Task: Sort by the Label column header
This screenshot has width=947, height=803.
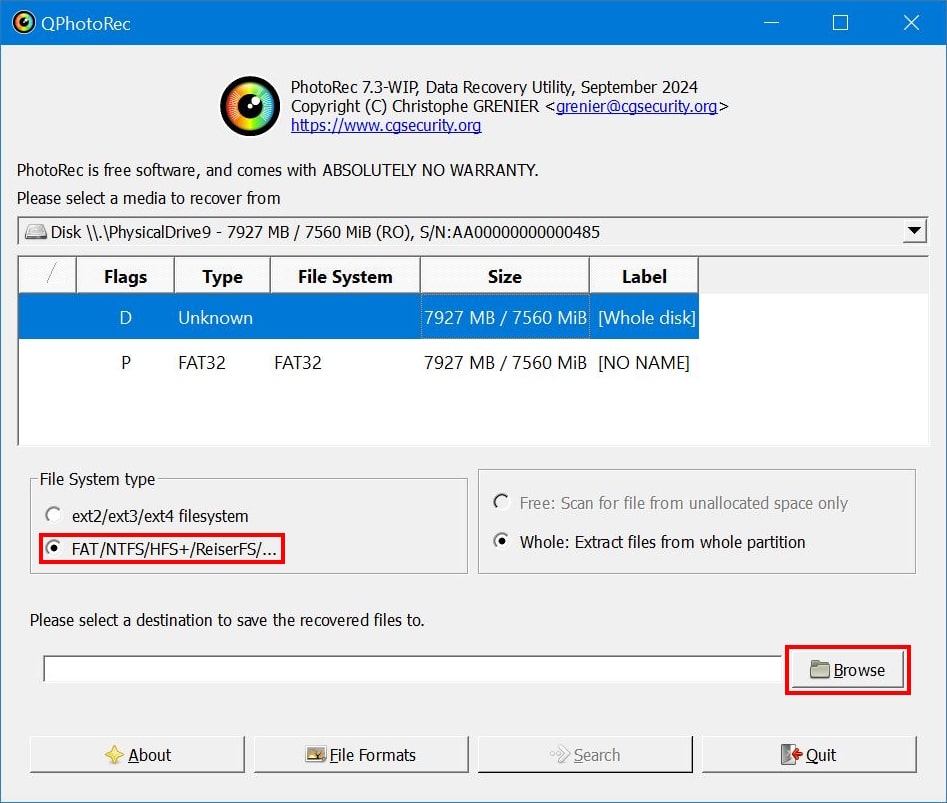Action: pyautogui.click(x=644, y=276)
